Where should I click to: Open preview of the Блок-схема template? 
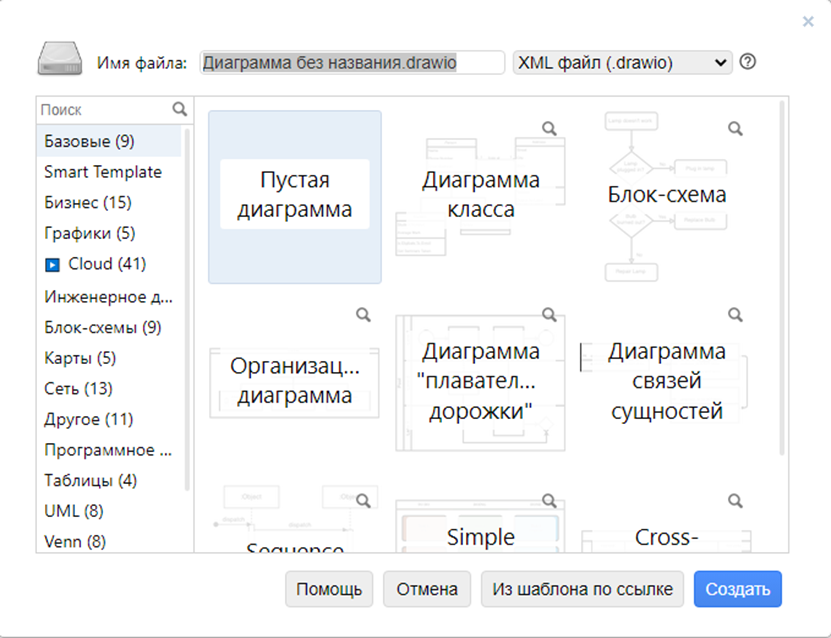(735, 128)
